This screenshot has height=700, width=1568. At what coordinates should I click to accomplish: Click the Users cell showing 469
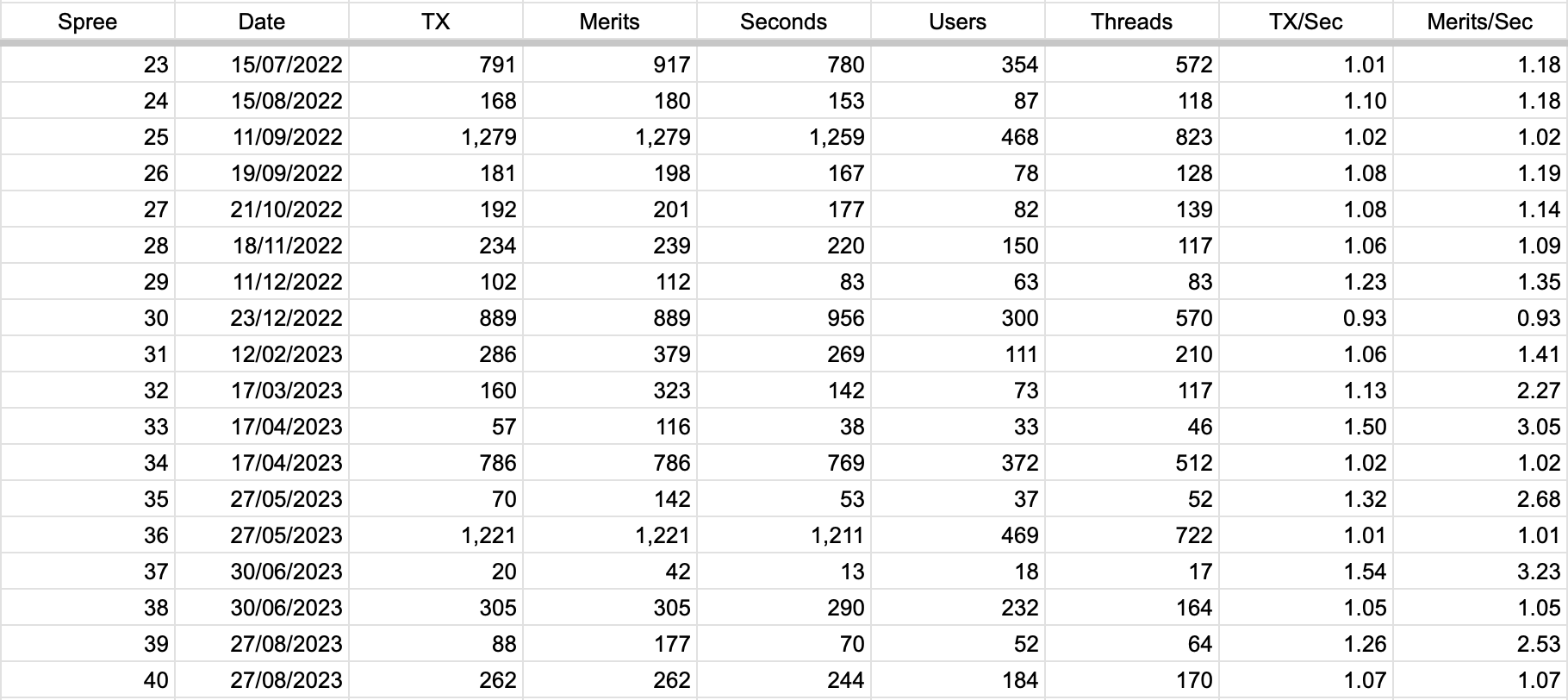pyautogui.click(x=958, y=535)
